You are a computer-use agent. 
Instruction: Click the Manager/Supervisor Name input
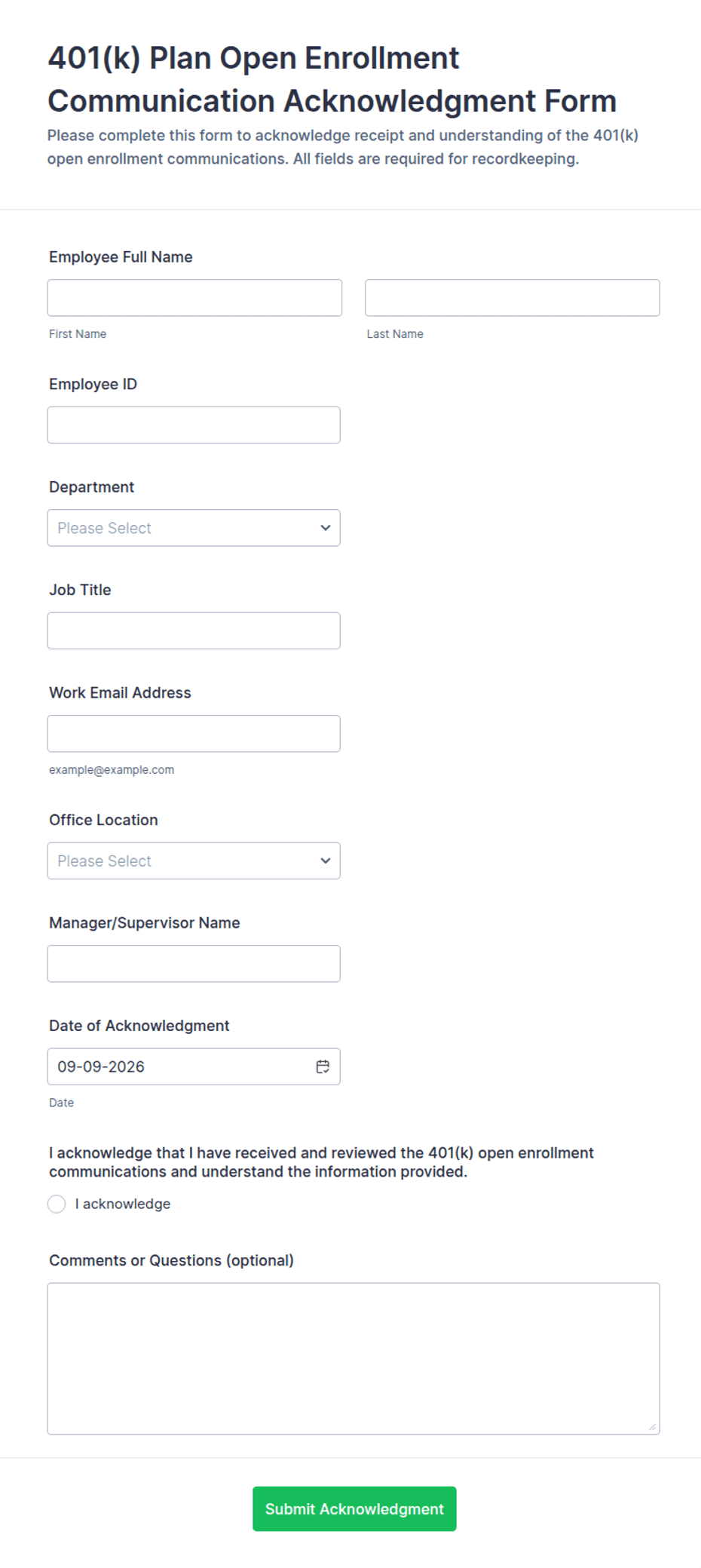coord(194,964)
